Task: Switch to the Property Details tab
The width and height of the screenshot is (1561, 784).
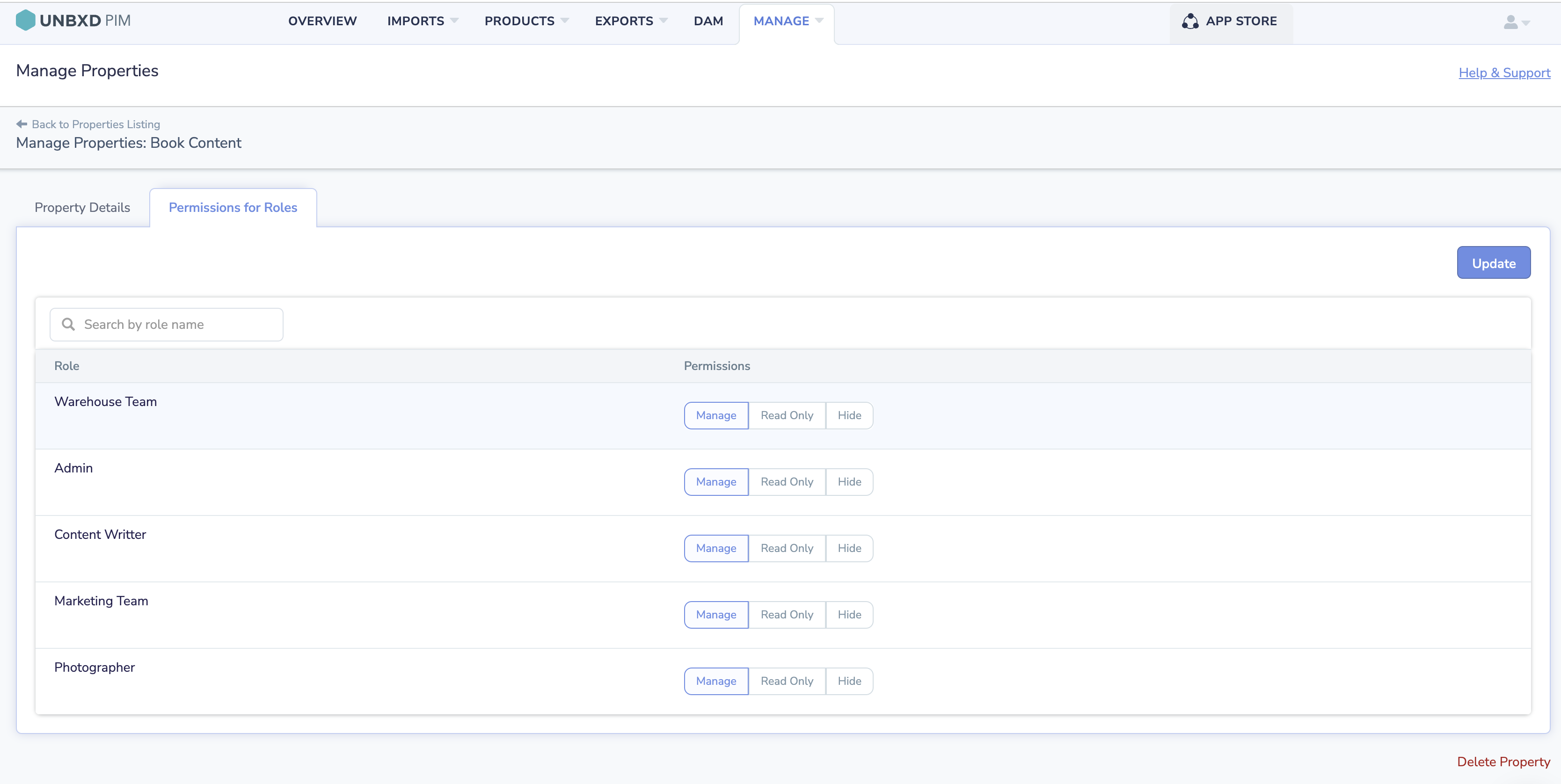Action: [x=82, y=208]
